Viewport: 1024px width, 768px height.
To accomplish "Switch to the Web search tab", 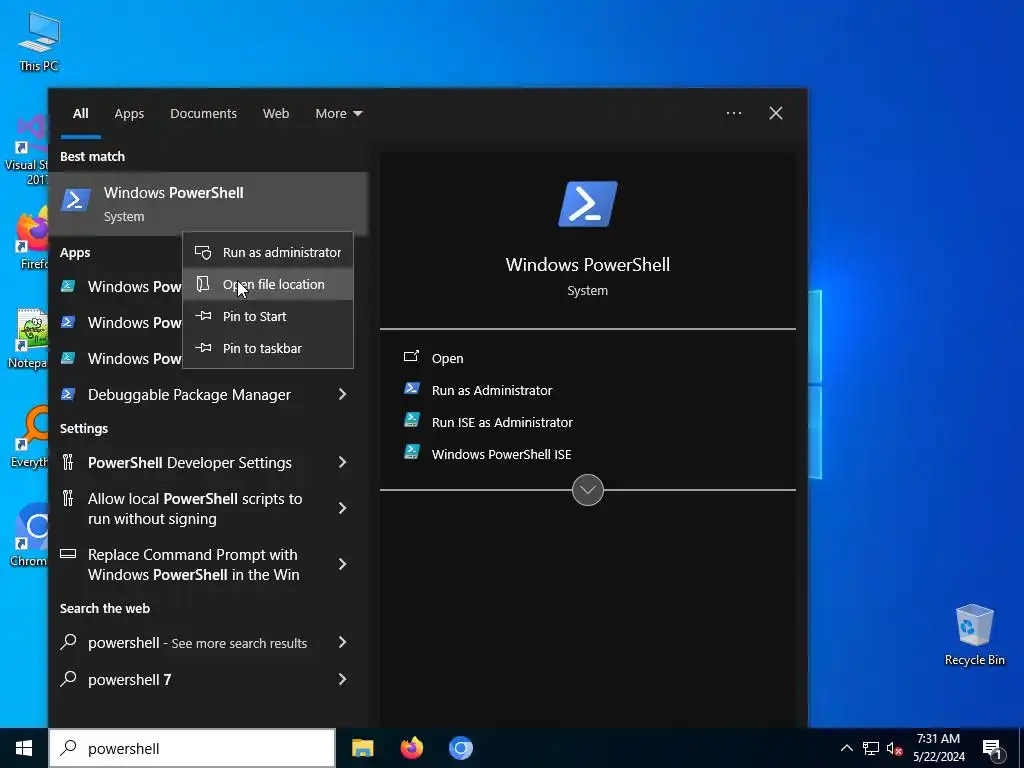I will click(276, 114).
